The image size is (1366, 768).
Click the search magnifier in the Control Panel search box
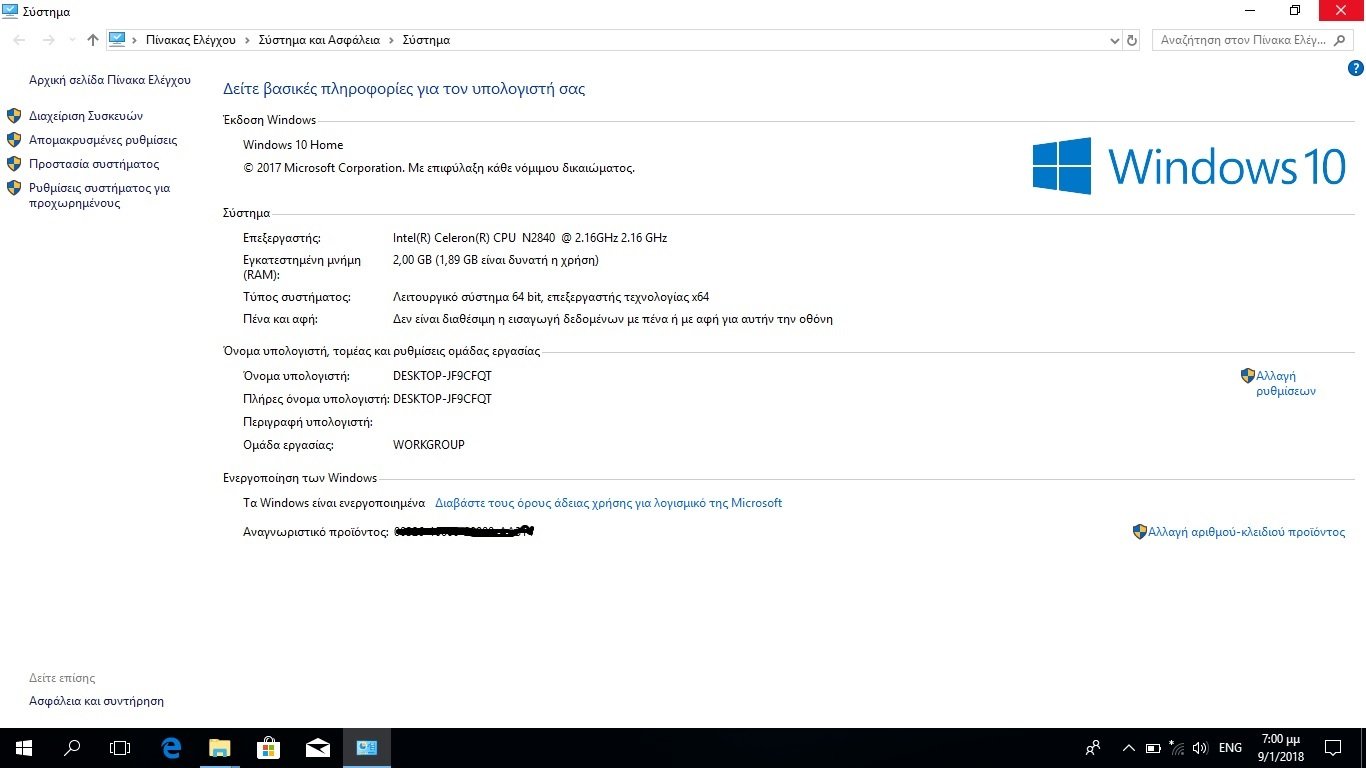click(1340, 40)
